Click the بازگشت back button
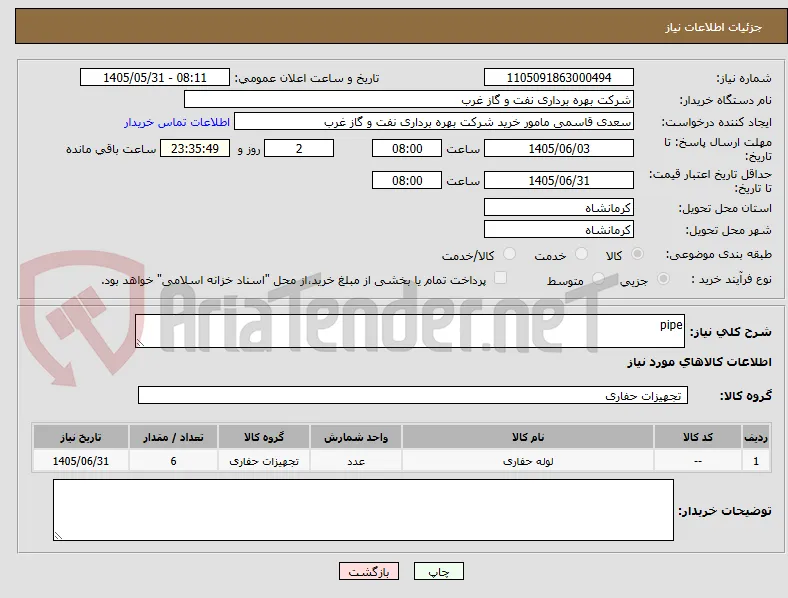 [369, 571]
